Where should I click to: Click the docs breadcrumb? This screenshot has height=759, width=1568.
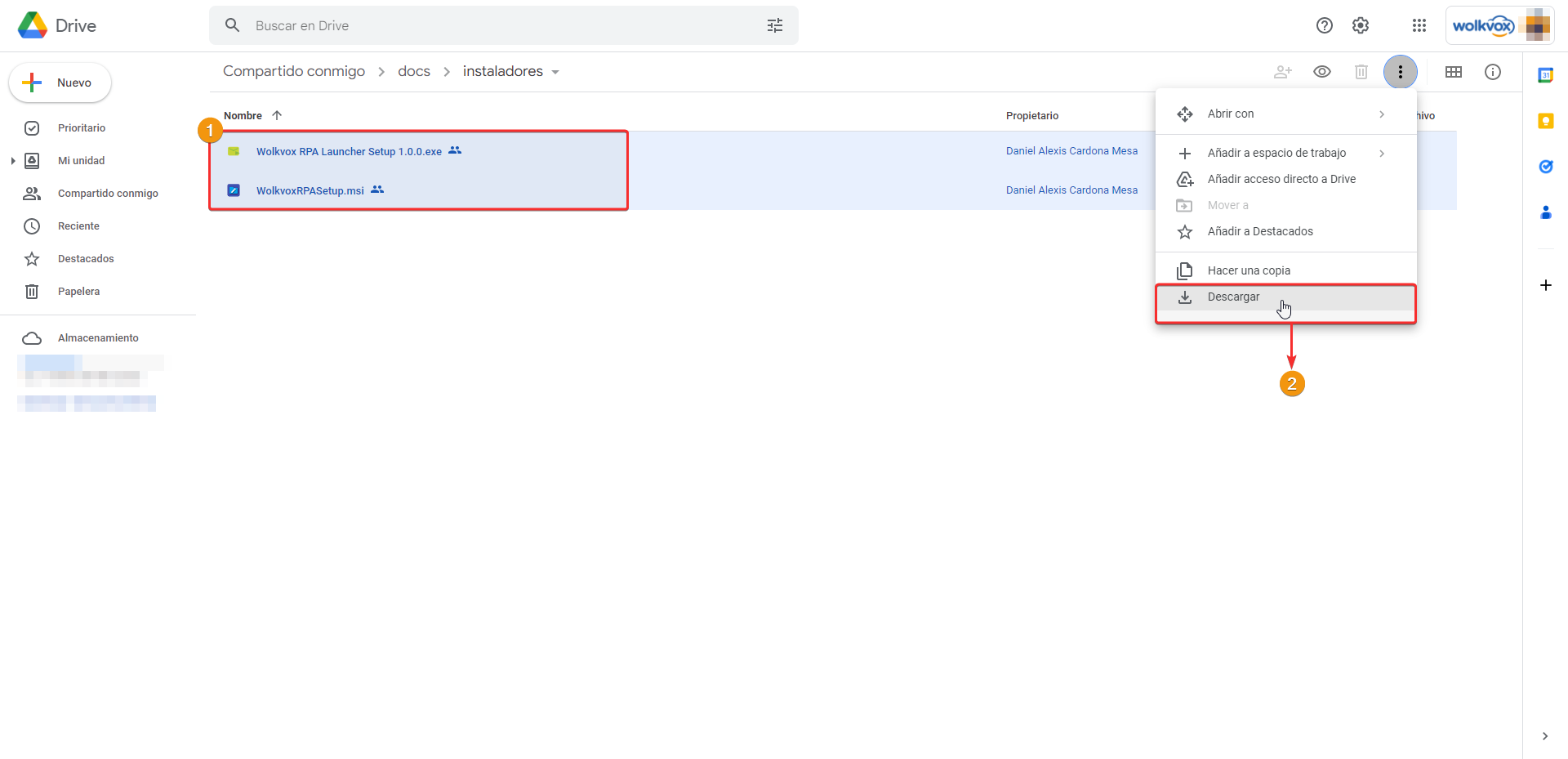coord(414,71)
